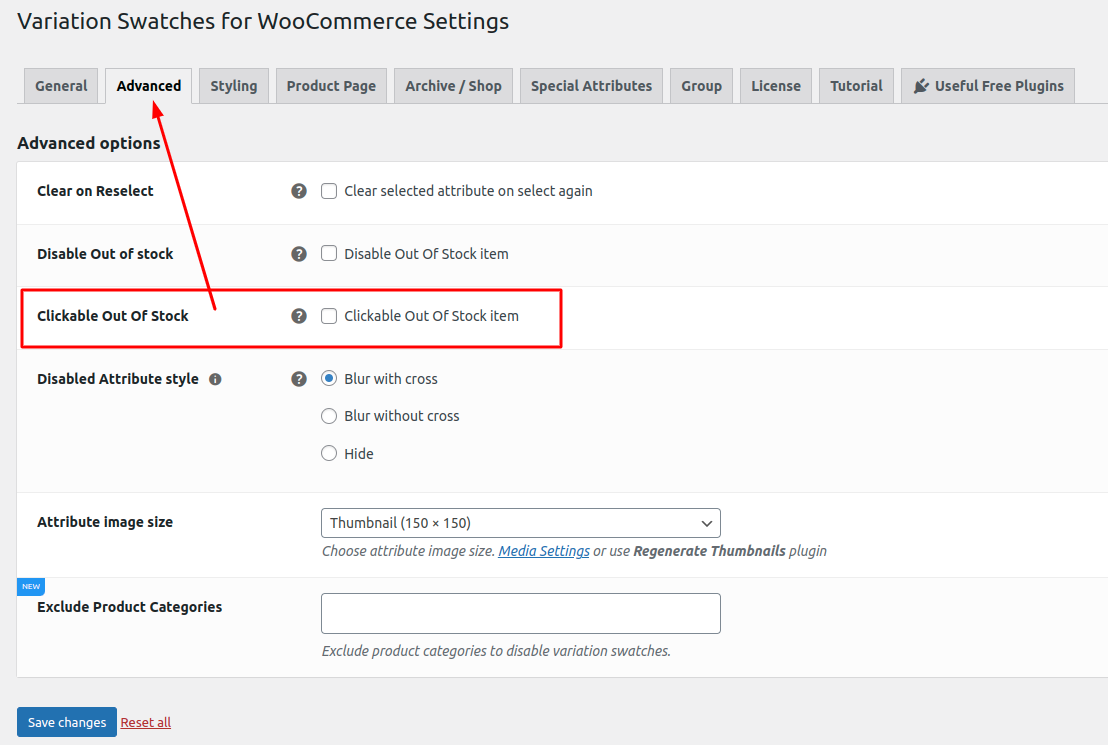
Task: Focus the Exclude Product Categories input field
Action: 521,614
